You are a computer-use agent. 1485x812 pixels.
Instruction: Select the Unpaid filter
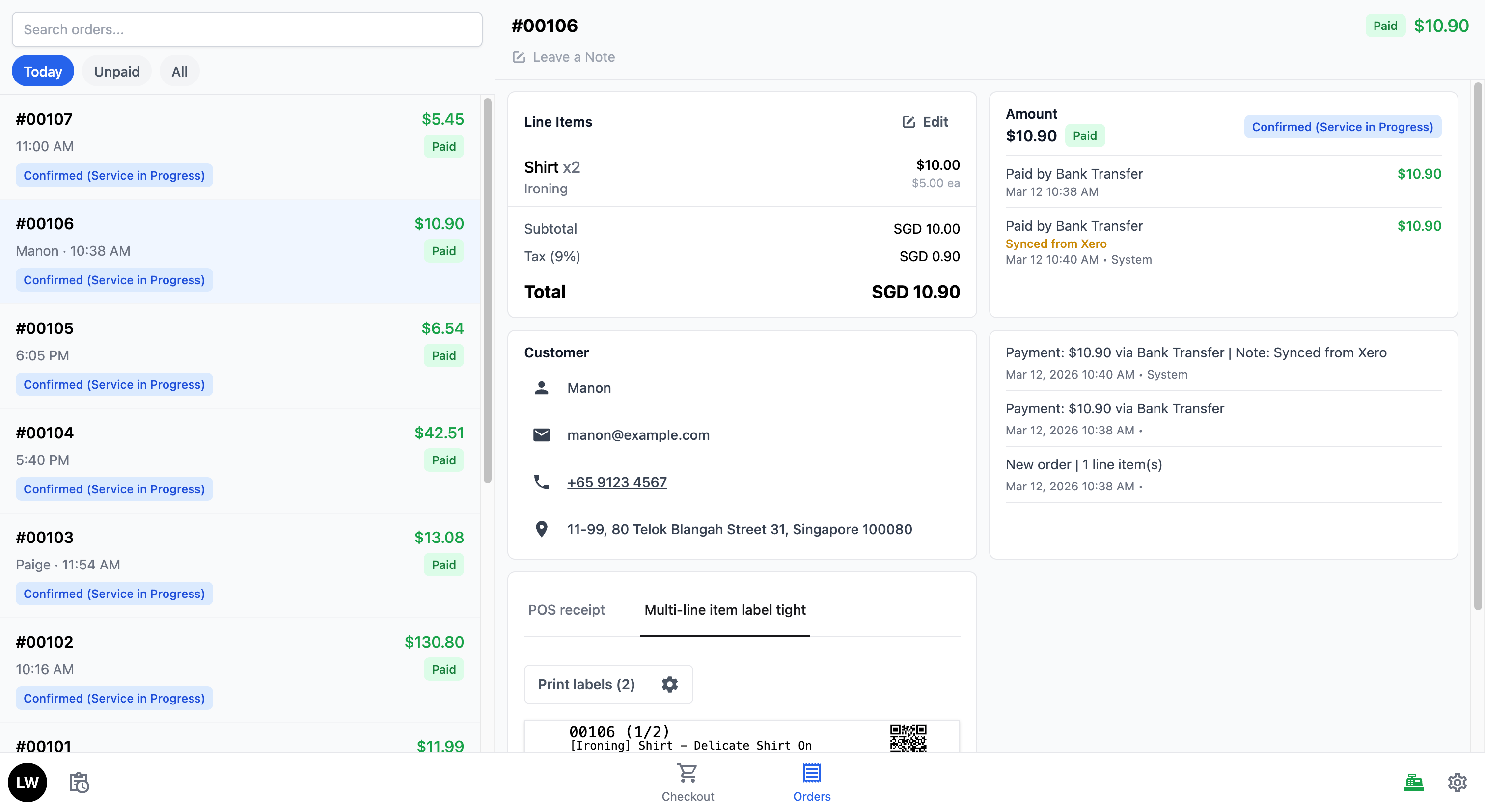[116, 72]
